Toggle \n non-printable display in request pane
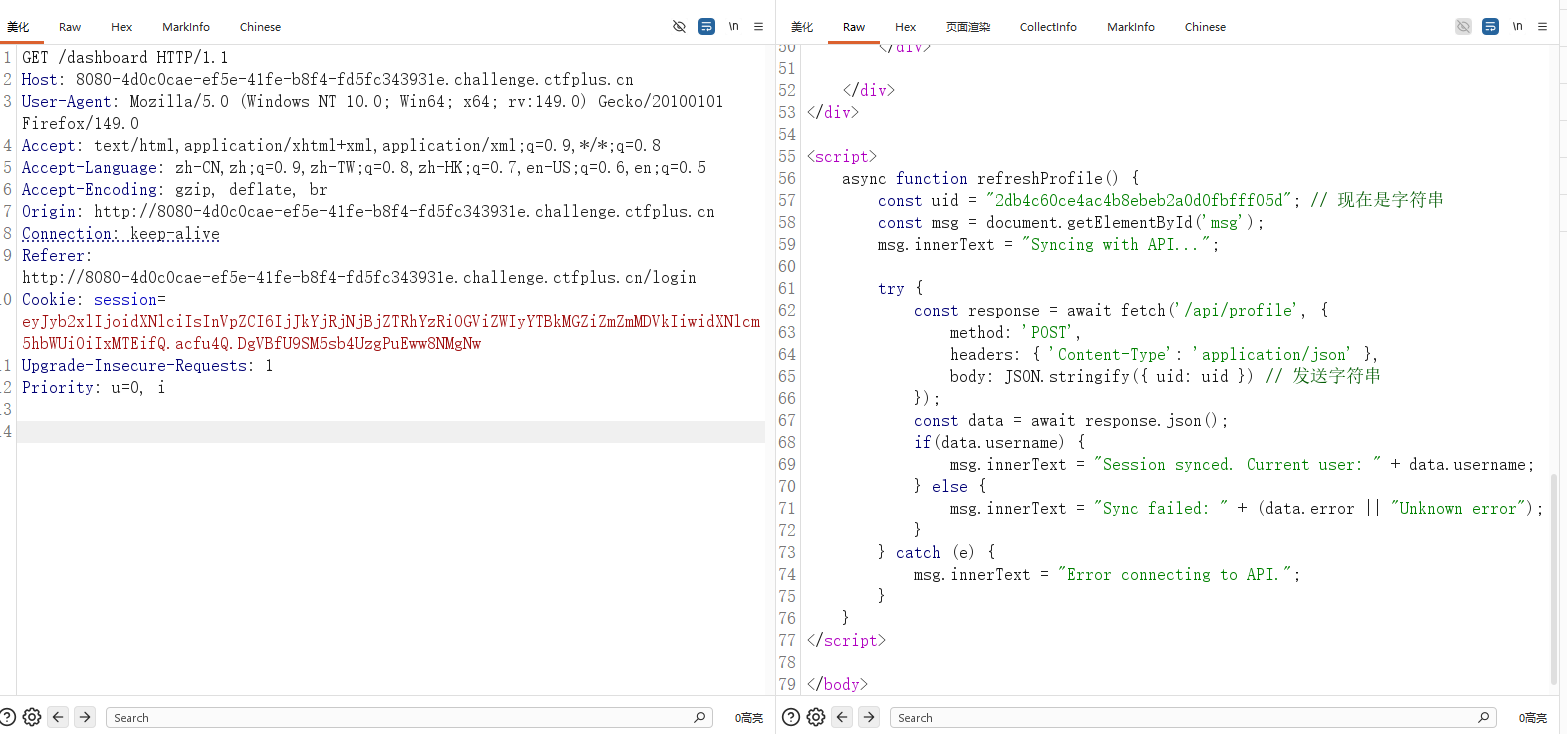 tap(733, 27)
